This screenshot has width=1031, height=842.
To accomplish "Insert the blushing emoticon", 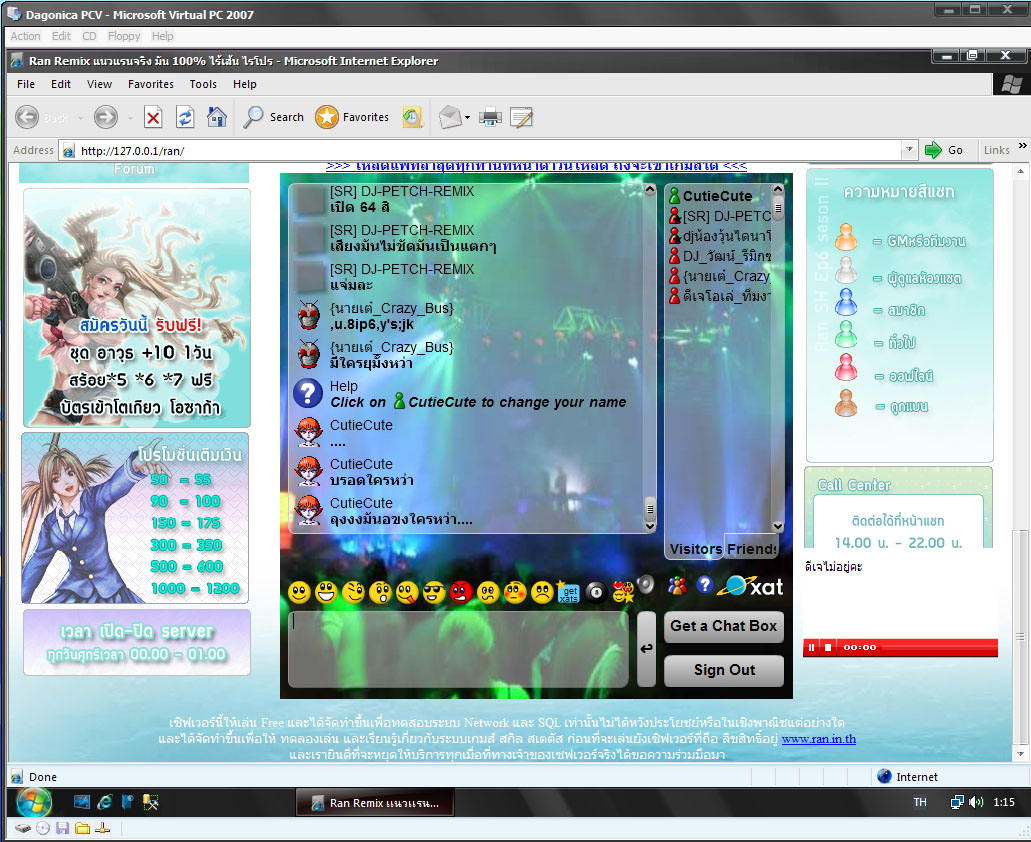I will tap(515, 592).
